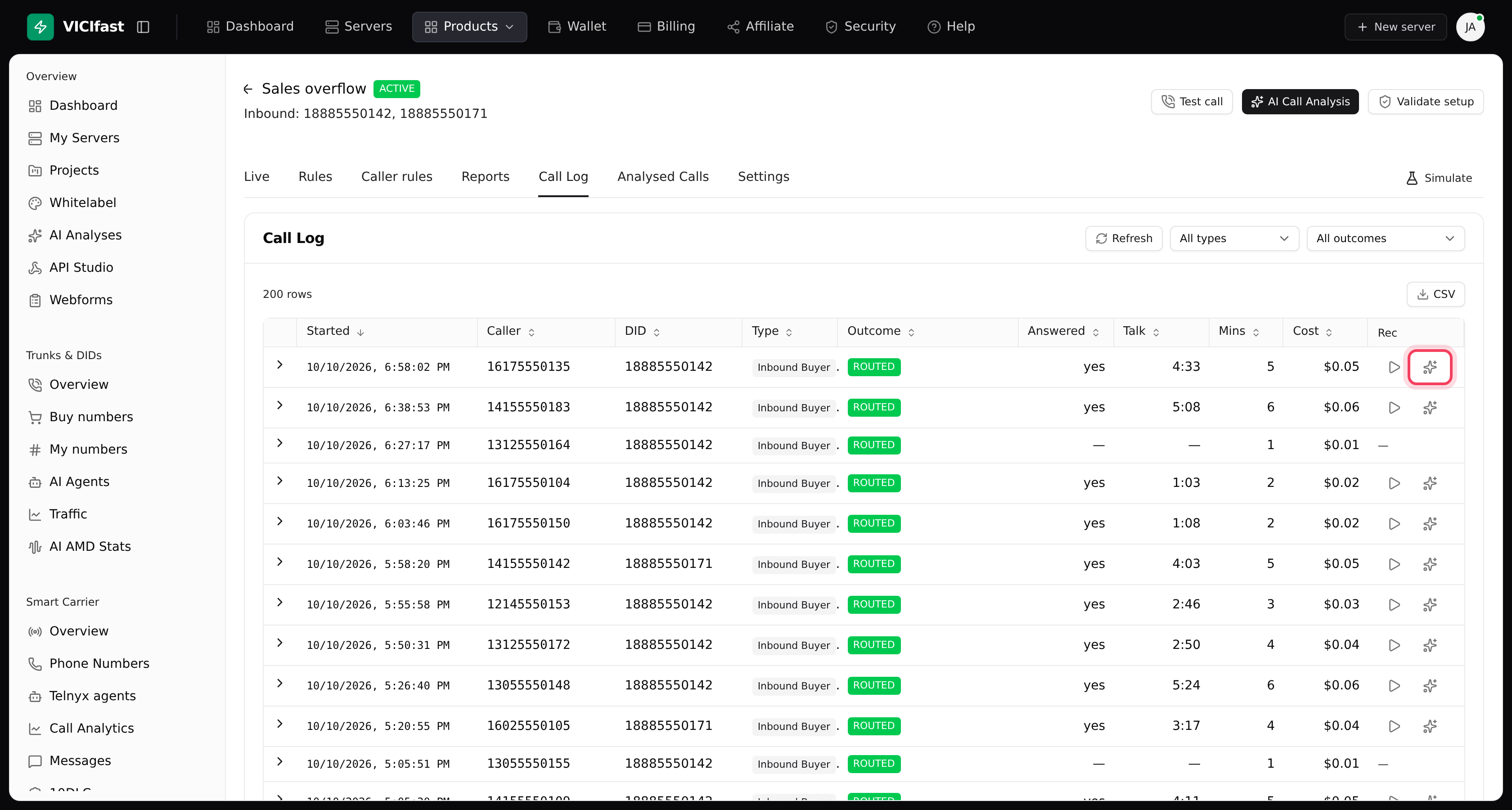Open the Products dropdown in top navigation
1512x810 pixels.
pos(469,27)
